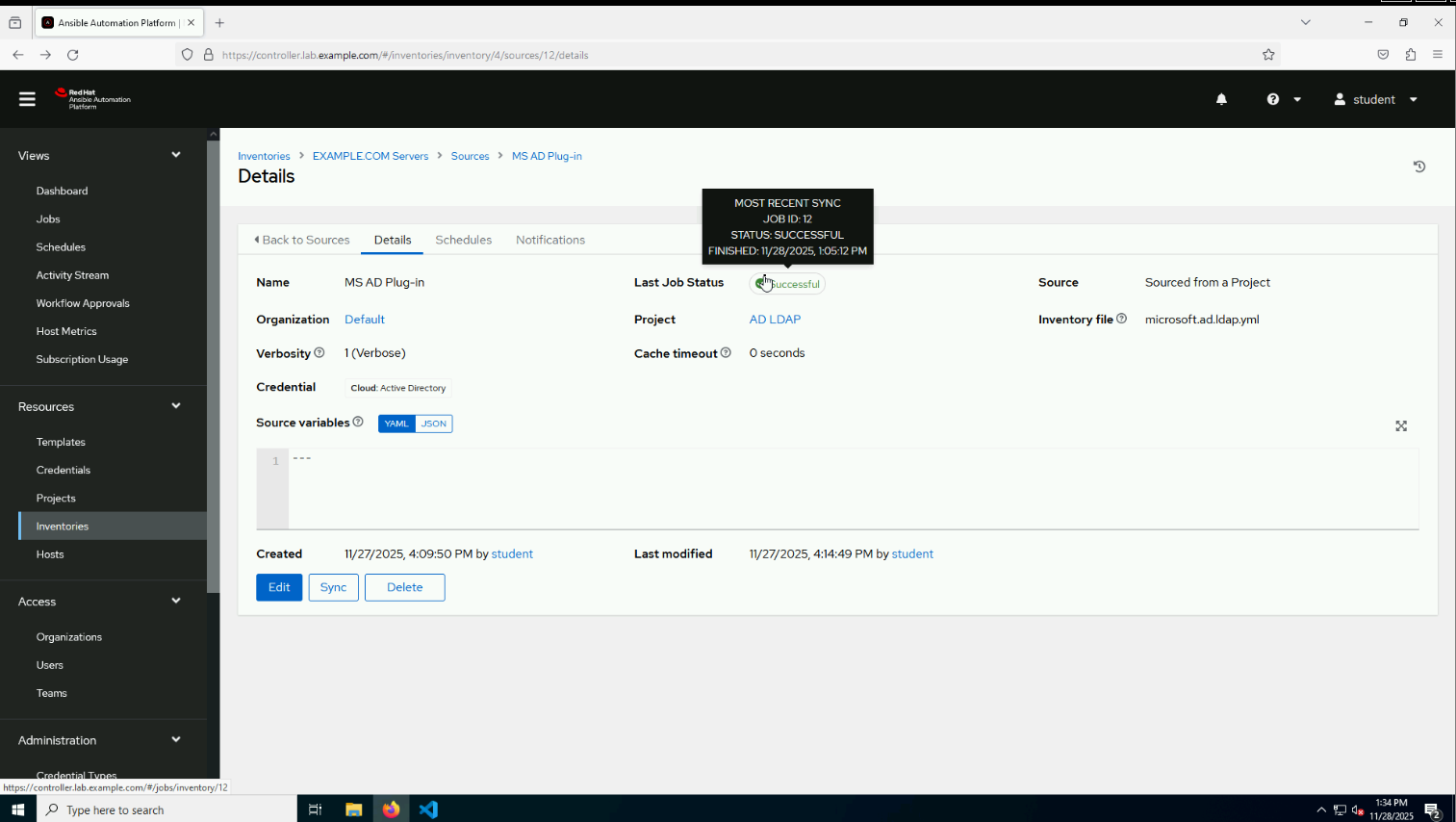Open the Firefox application menu

tap(1438, 55)
